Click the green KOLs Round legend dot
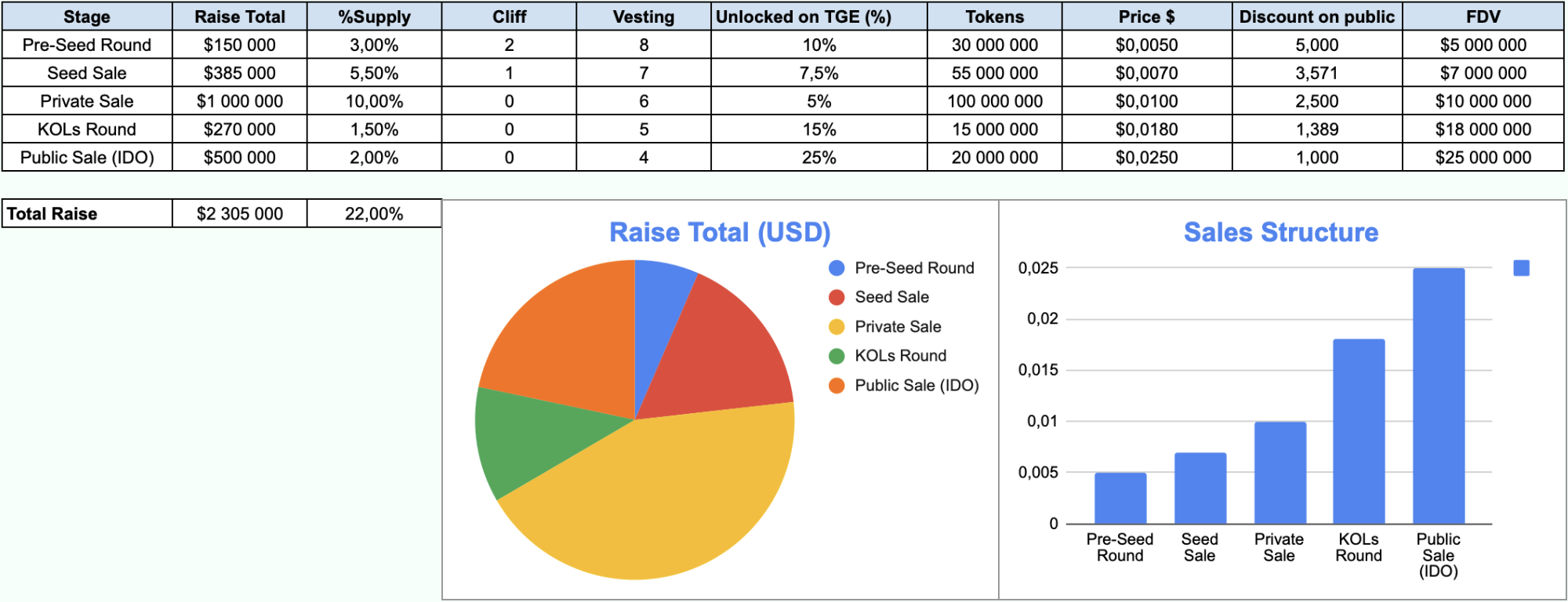 click(x=837, y=356)
